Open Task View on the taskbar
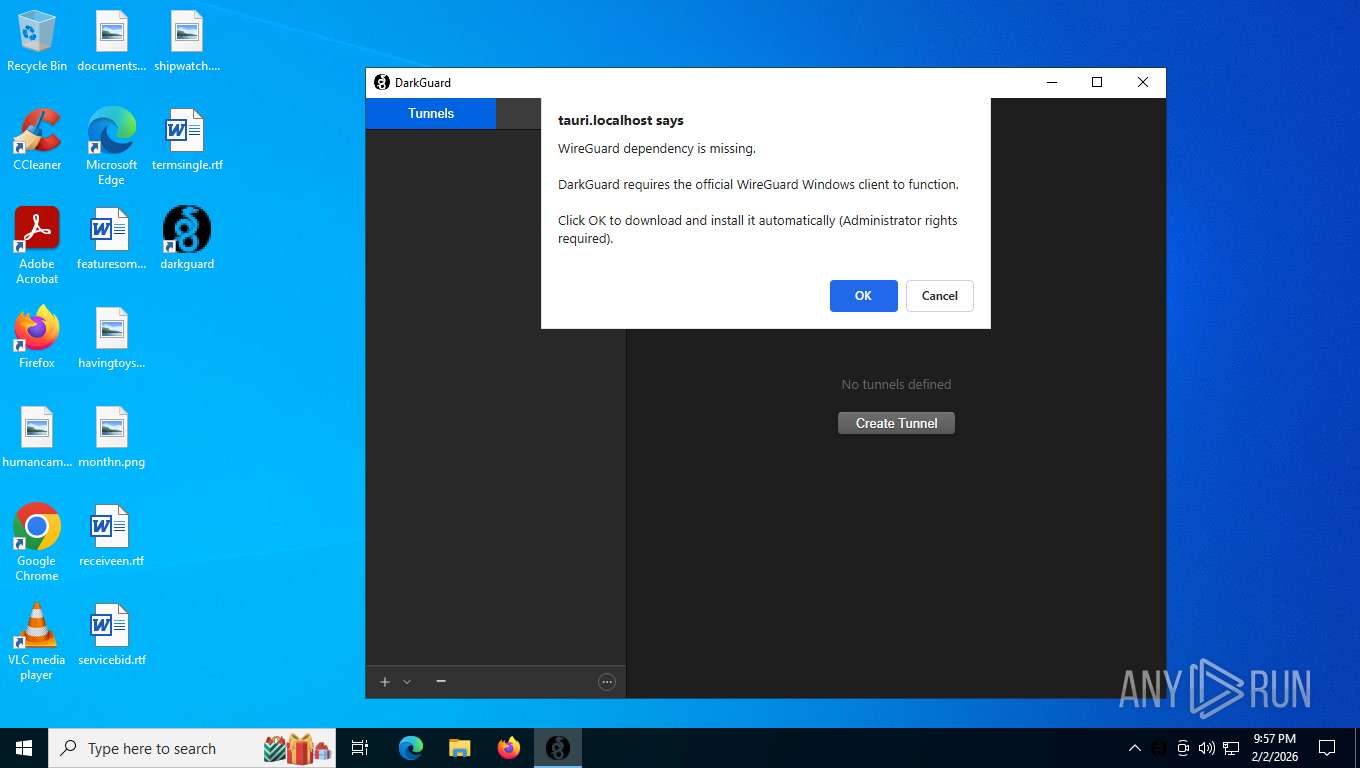 tap(361, 748)
